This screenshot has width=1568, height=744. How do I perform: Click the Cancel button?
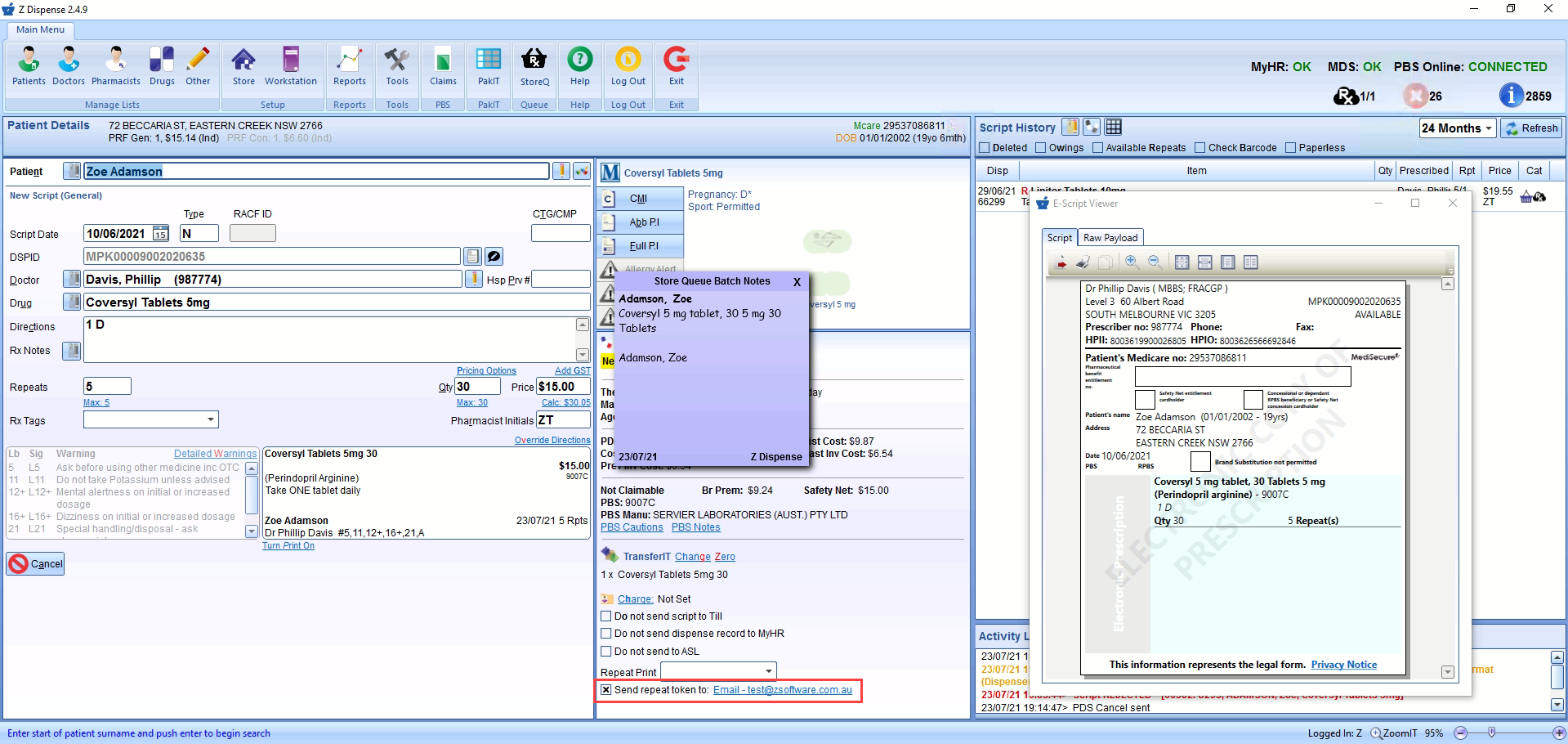tap(36, 563)
